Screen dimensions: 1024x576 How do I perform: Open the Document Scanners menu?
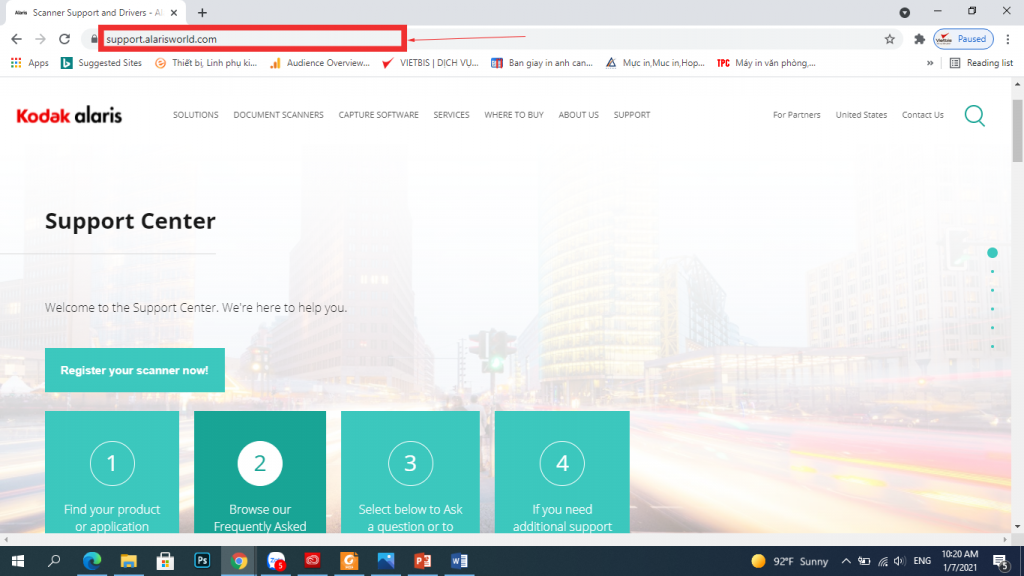tap(278, 115)
